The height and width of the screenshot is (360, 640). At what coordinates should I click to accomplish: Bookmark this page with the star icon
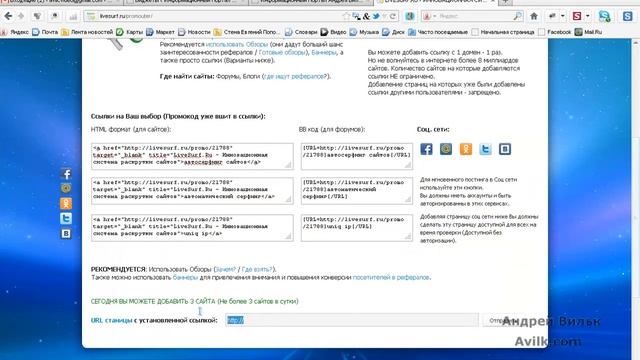(346, 16)
